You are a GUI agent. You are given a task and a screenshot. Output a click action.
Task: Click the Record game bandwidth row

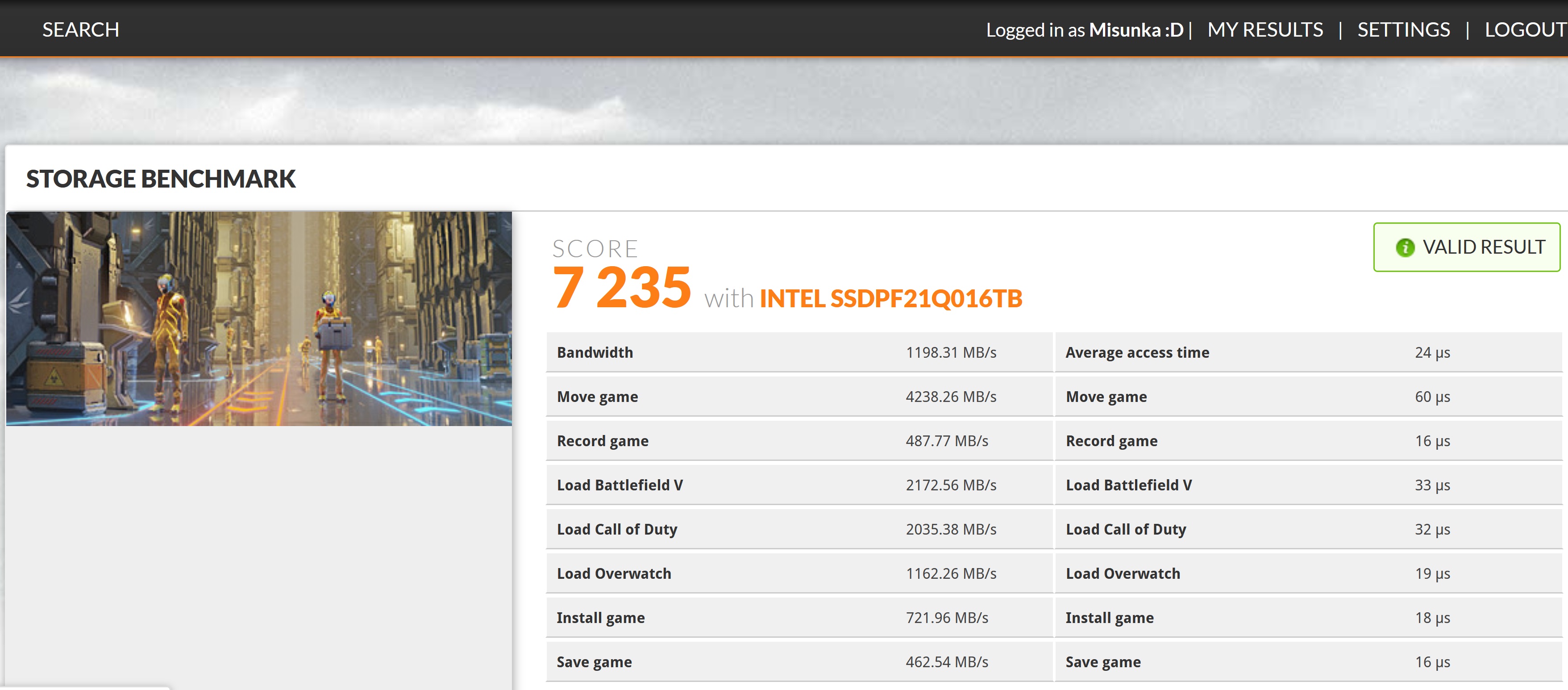[799, 441]
